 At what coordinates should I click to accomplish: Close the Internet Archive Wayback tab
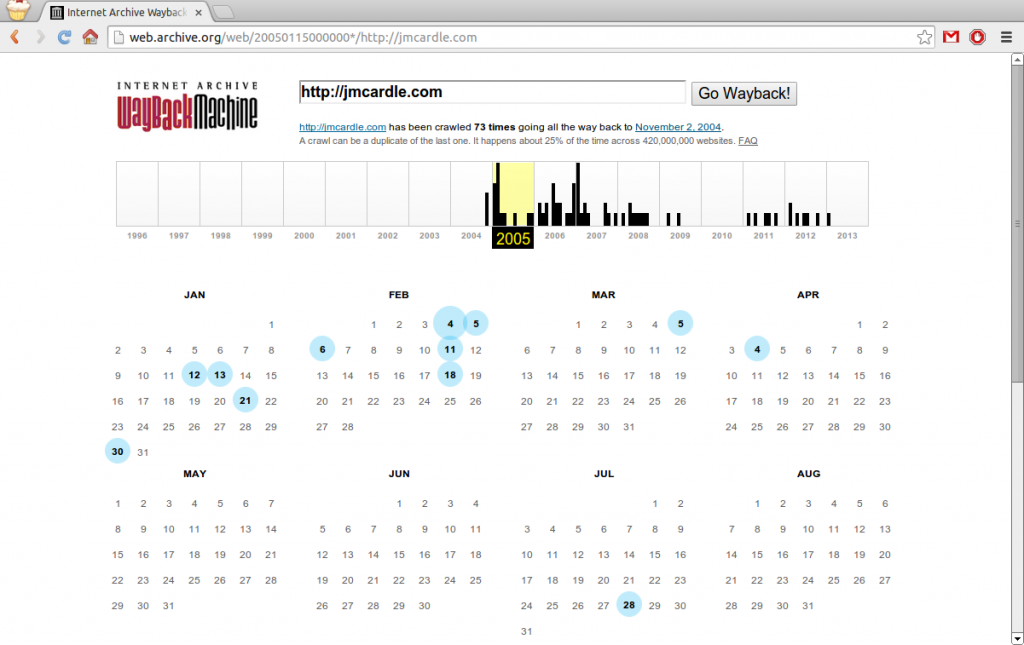[x=199, y=12]
